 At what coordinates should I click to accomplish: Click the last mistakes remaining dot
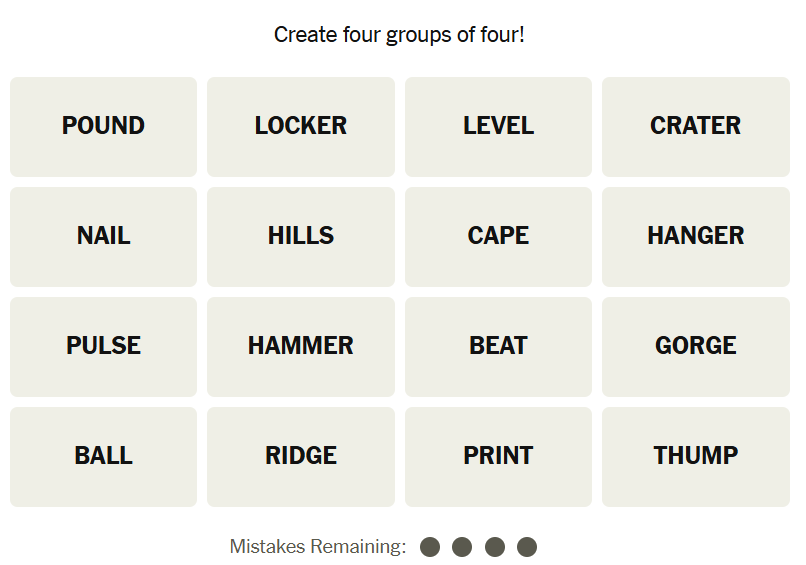527,547
